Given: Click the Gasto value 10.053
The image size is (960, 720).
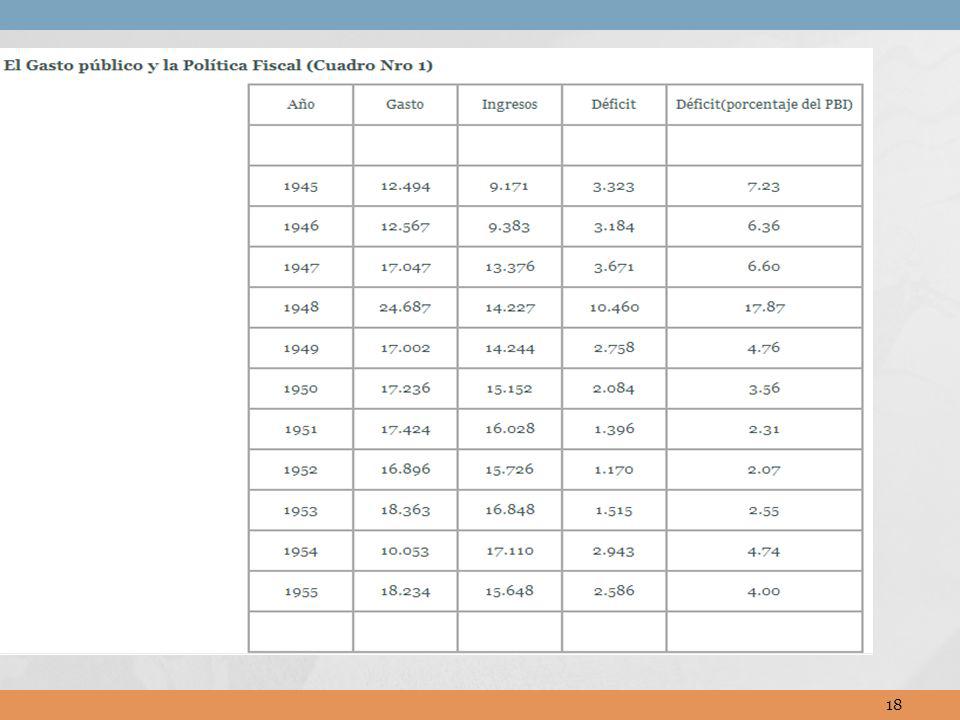Looking at the screenshot, I should 405,550.
